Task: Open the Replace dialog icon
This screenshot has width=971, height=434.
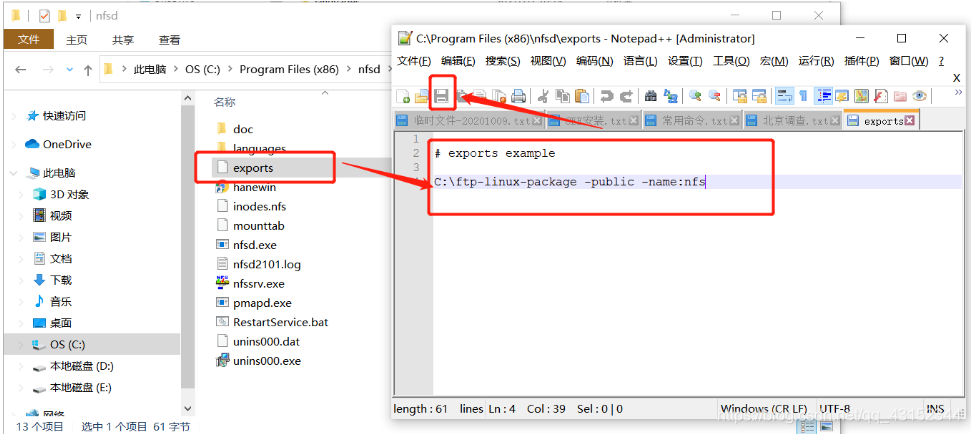Action: [x=670, y=96]
